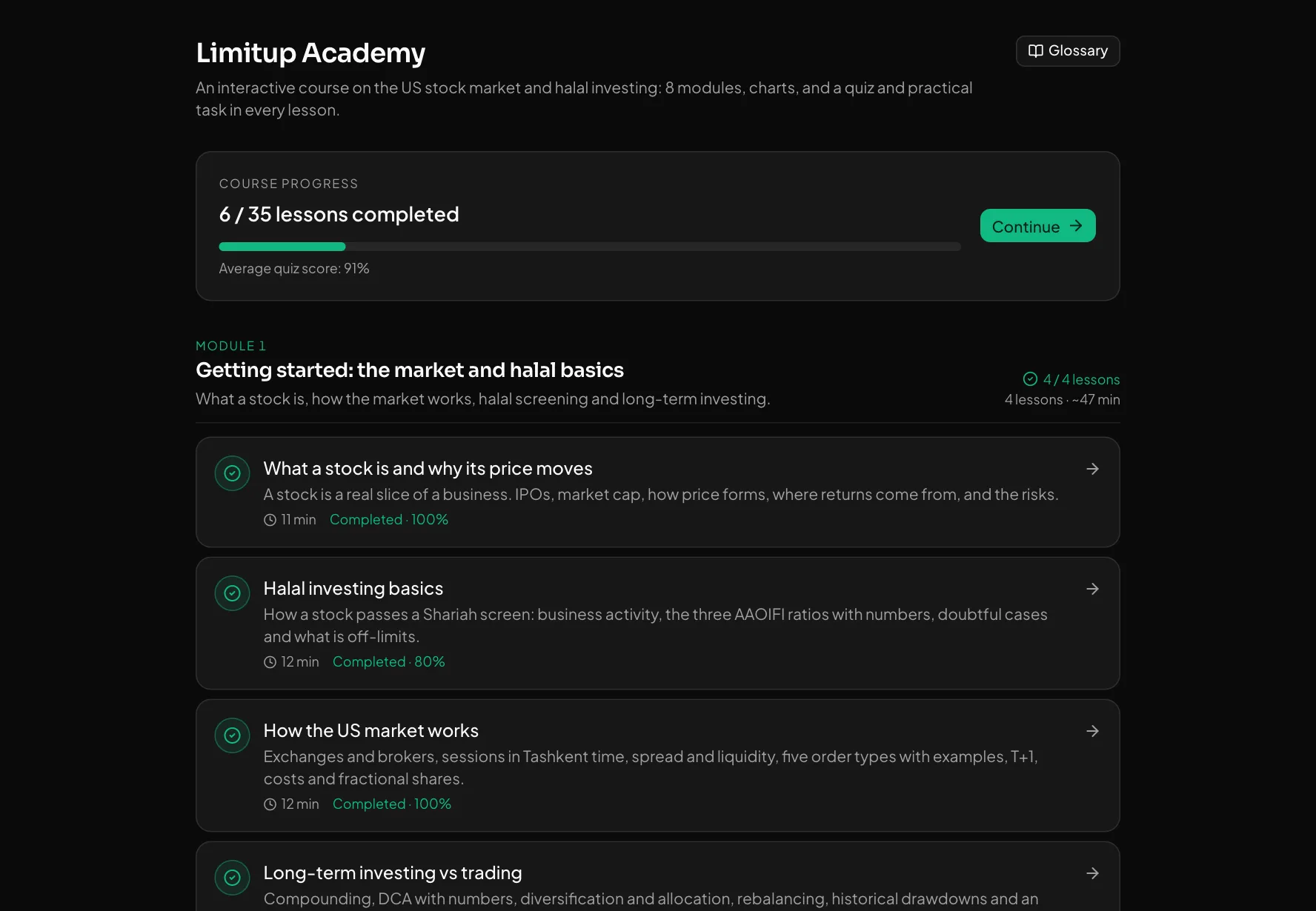Click 'Completed · 100%' on the 11 min lesson

tap(389, 520)
